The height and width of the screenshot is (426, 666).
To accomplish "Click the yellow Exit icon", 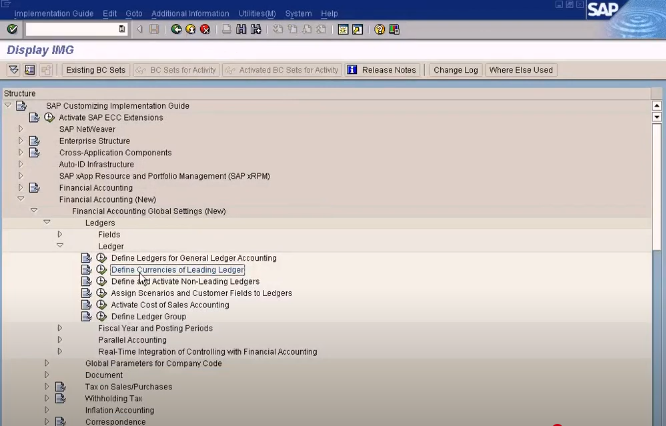I will 191,29.
